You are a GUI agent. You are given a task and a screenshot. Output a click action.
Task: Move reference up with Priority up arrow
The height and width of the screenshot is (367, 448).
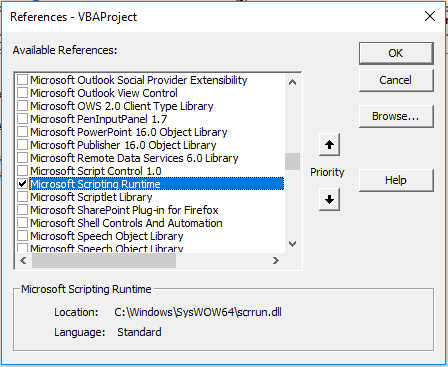(329, 145)
